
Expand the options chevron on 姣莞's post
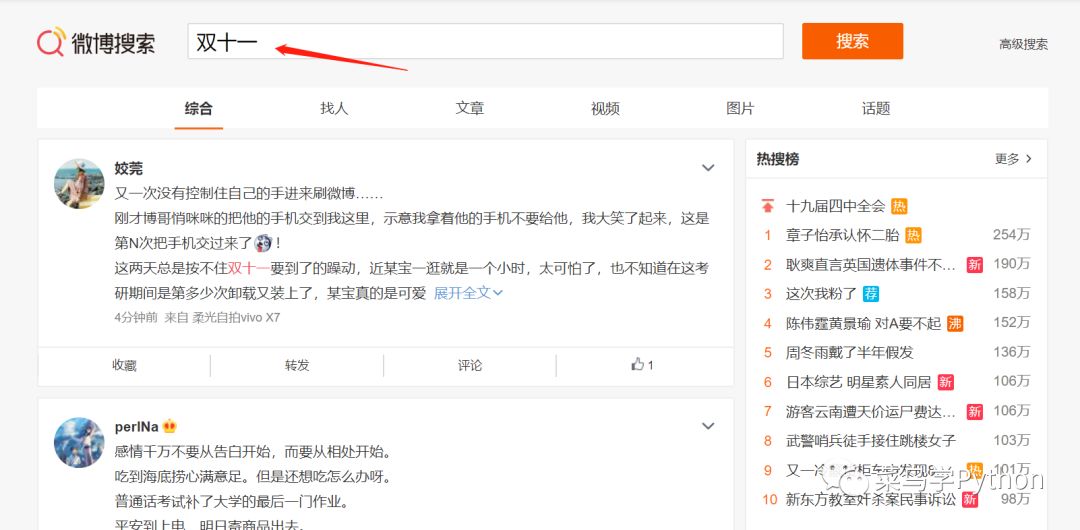pyautogui.click(x=708, y=167)
